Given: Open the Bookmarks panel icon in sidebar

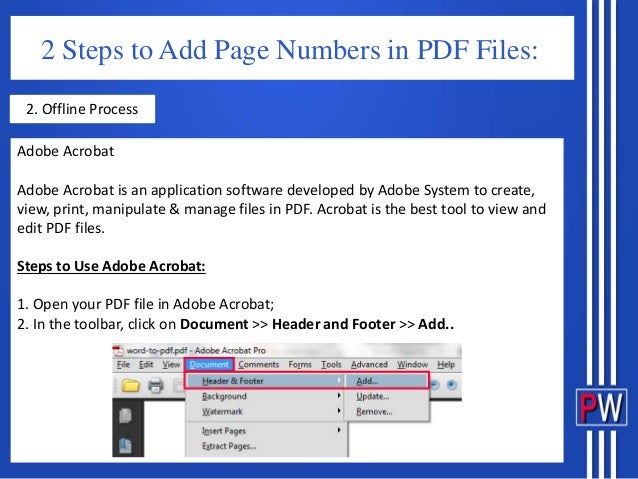Looking at the screenshot, I should (125, 446).
